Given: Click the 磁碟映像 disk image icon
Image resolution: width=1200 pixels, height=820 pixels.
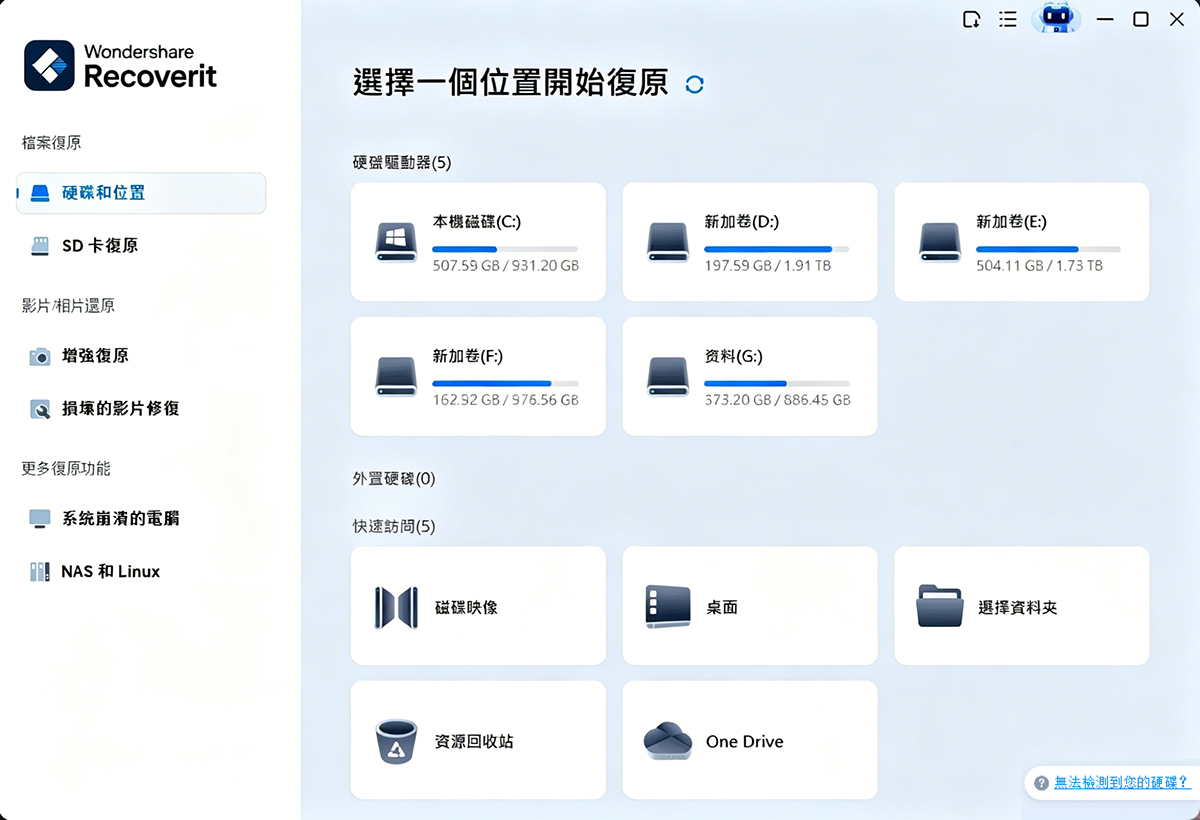Looking at the screenshot, I should click(396, 607).
